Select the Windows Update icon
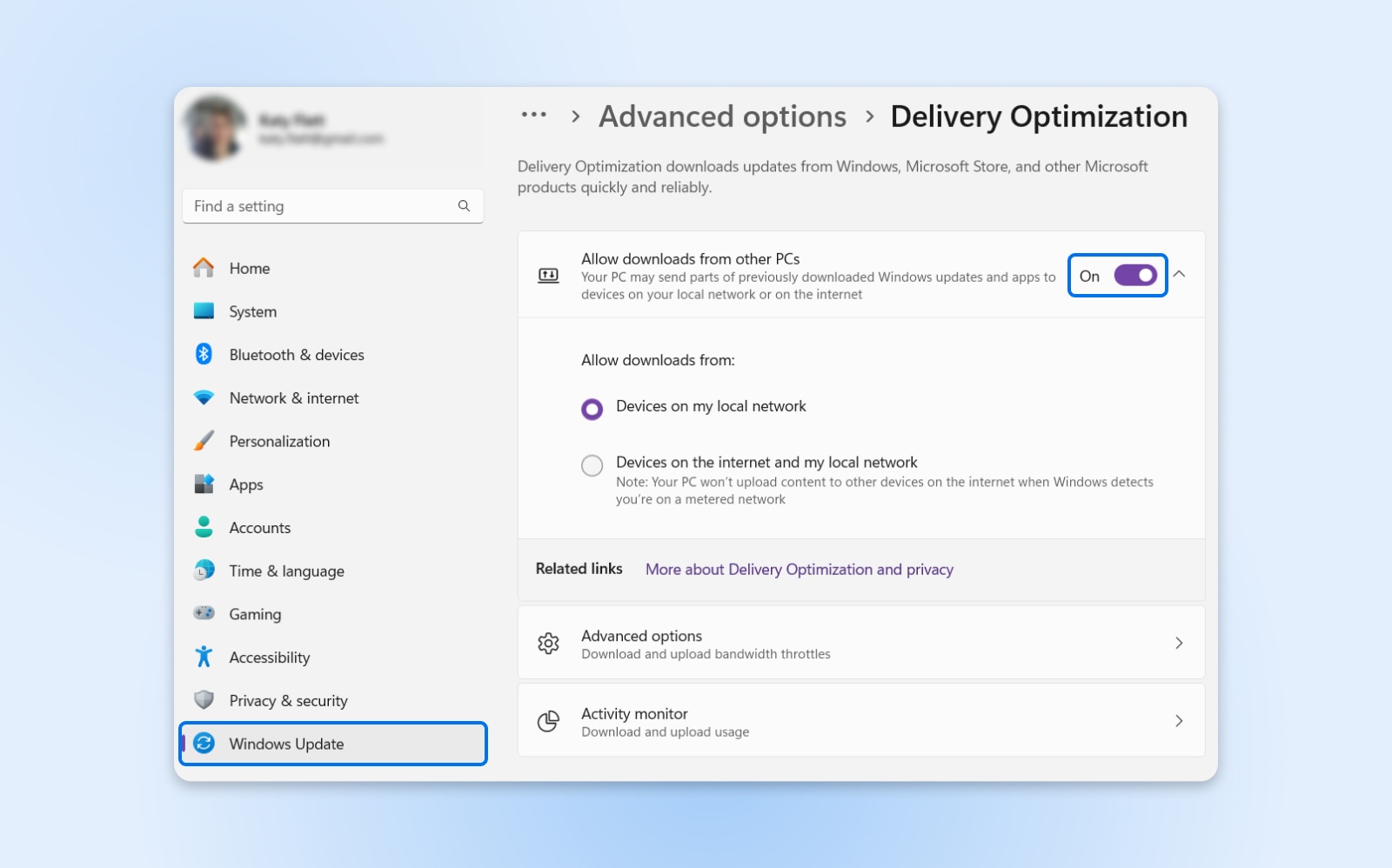The image size is (1392, 868). pyautogui.click(x=205, y=744)
